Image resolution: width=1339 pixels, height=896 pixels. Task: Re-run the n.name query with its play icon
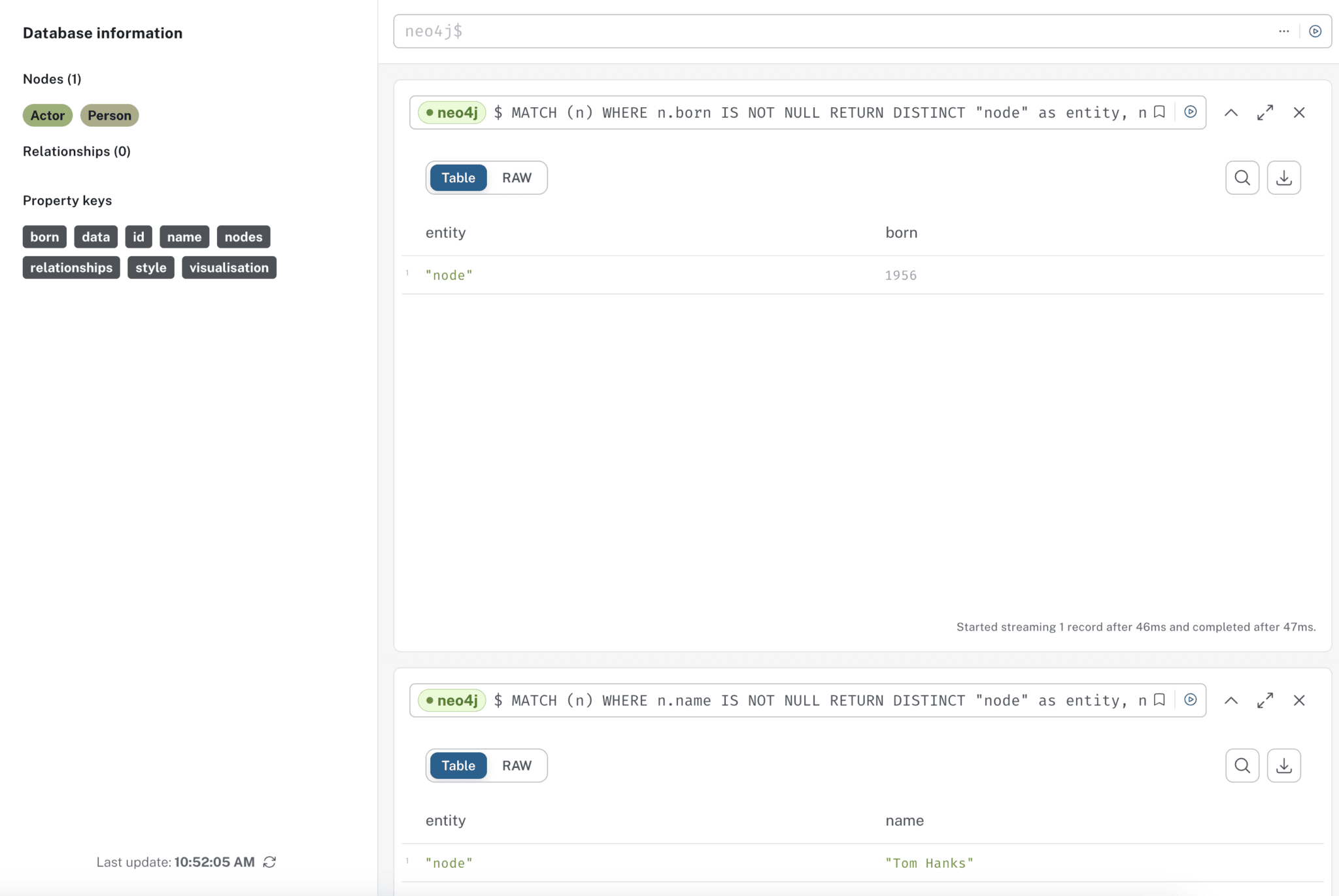pyautogui.click(x=1189, y=699)
